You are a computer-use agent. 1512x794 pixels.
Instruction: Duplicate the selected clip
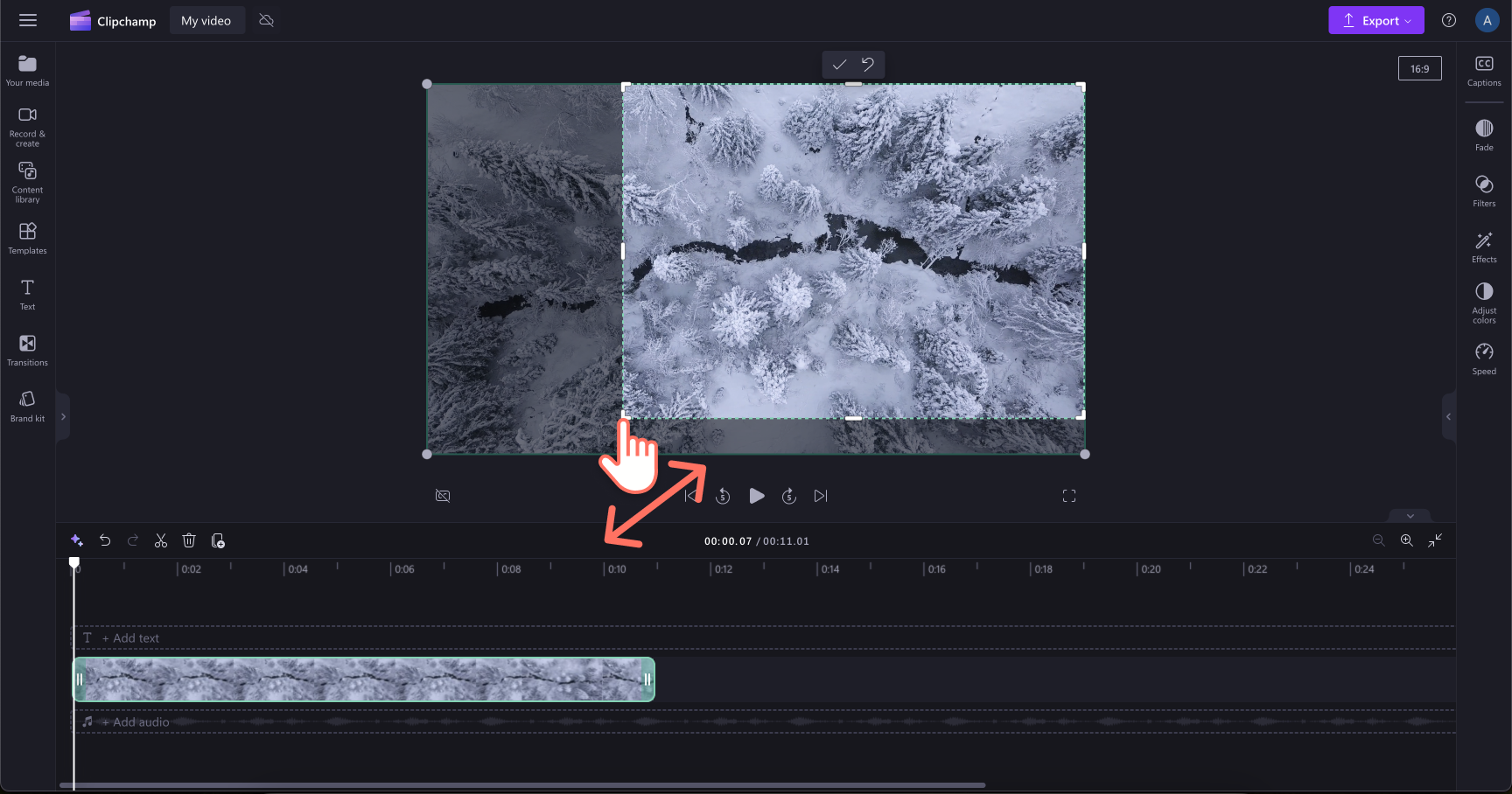(218, 540)
